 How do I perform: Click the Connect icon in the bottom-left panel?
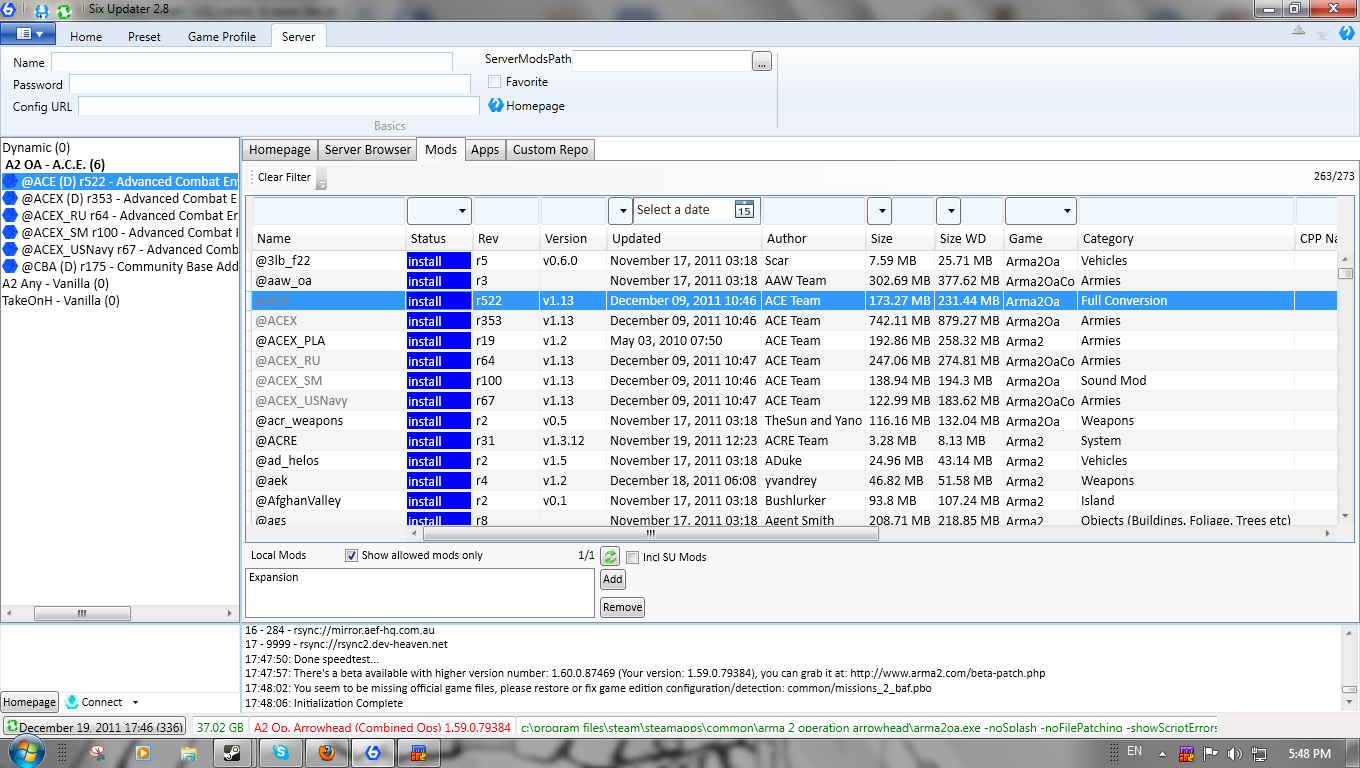(72, 702)
